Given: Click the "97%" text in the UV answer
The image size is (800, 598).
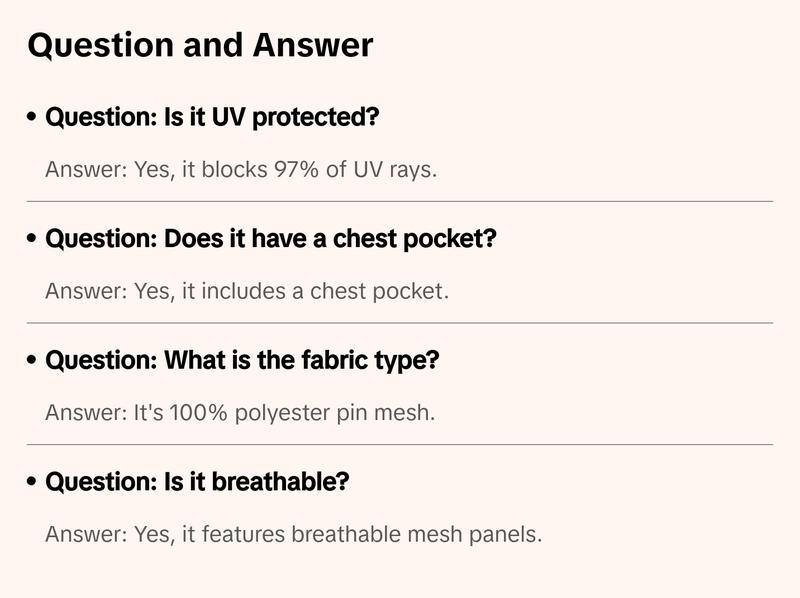Looking at the screenshot, I should tap(296, 170).
